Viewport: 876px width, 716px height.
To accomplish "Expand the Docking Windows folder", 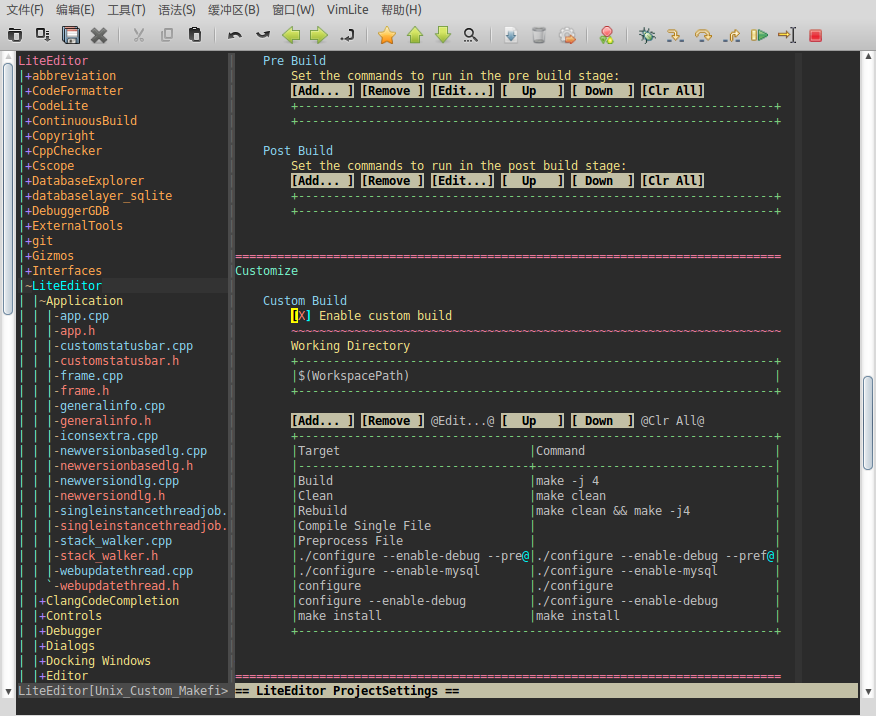I will pos(42,661).
